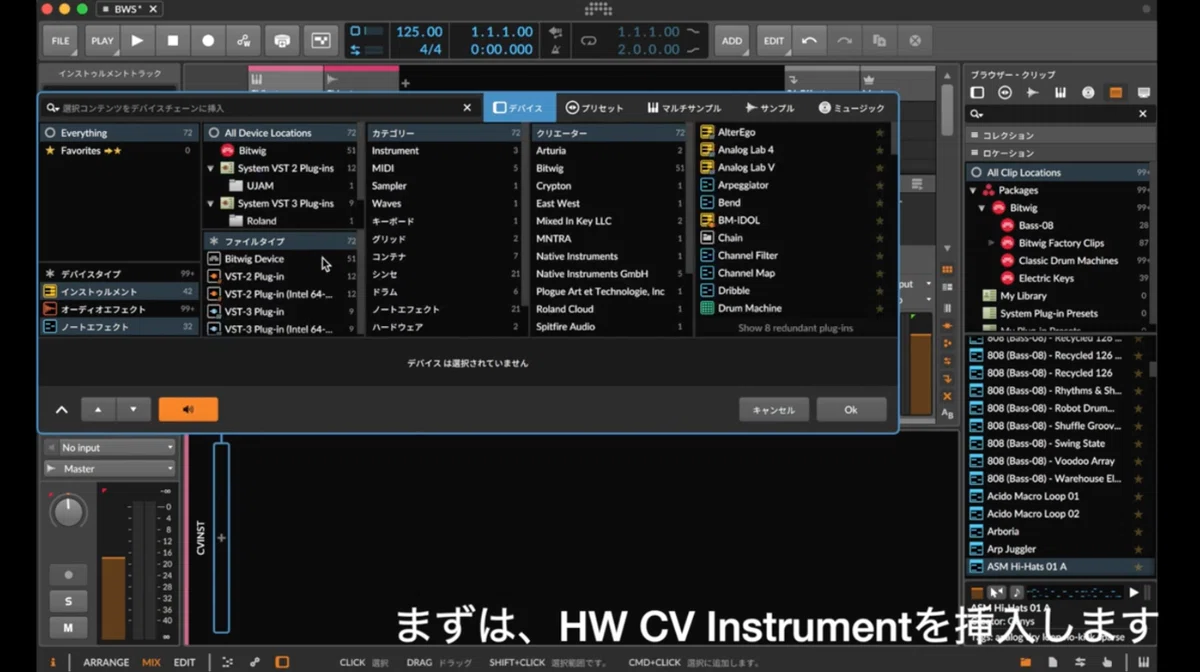Open the PLAY menu
This screenshot has width=1200, height=672.
(102, 41)
